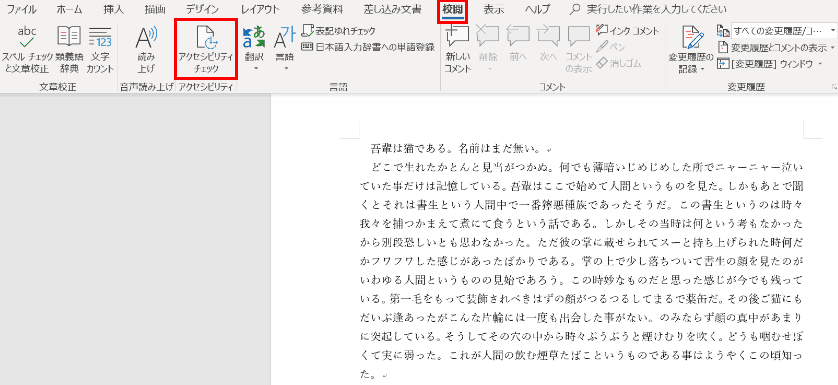Open 変更履歴の記録 dropdown arrow

click(x=702, y=70)
